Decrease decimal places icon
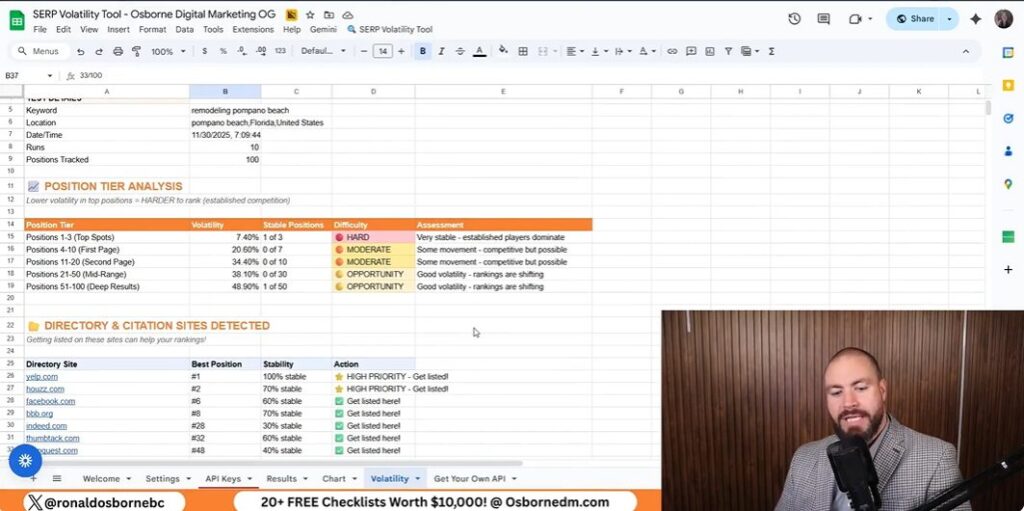Screen dimensions: 1024x511 242,51
